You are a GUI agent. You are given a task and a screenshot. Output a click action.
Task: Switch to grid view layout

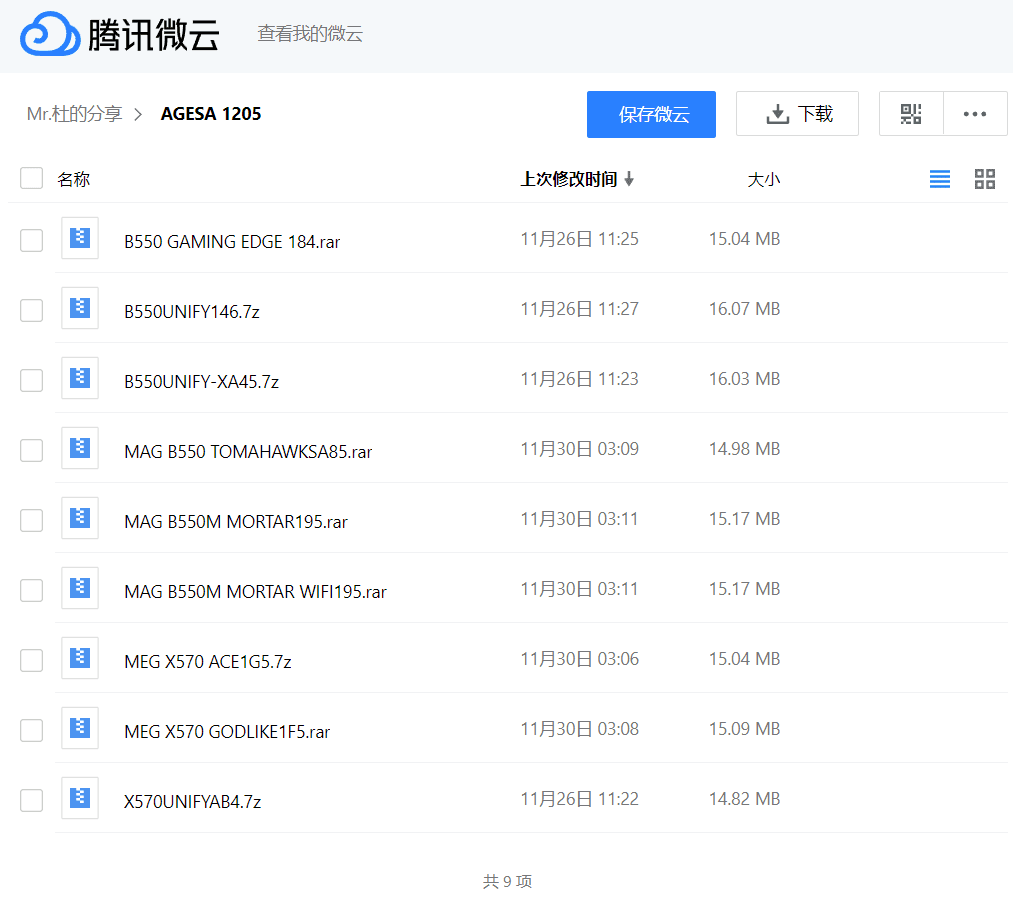tap(985, 179)
